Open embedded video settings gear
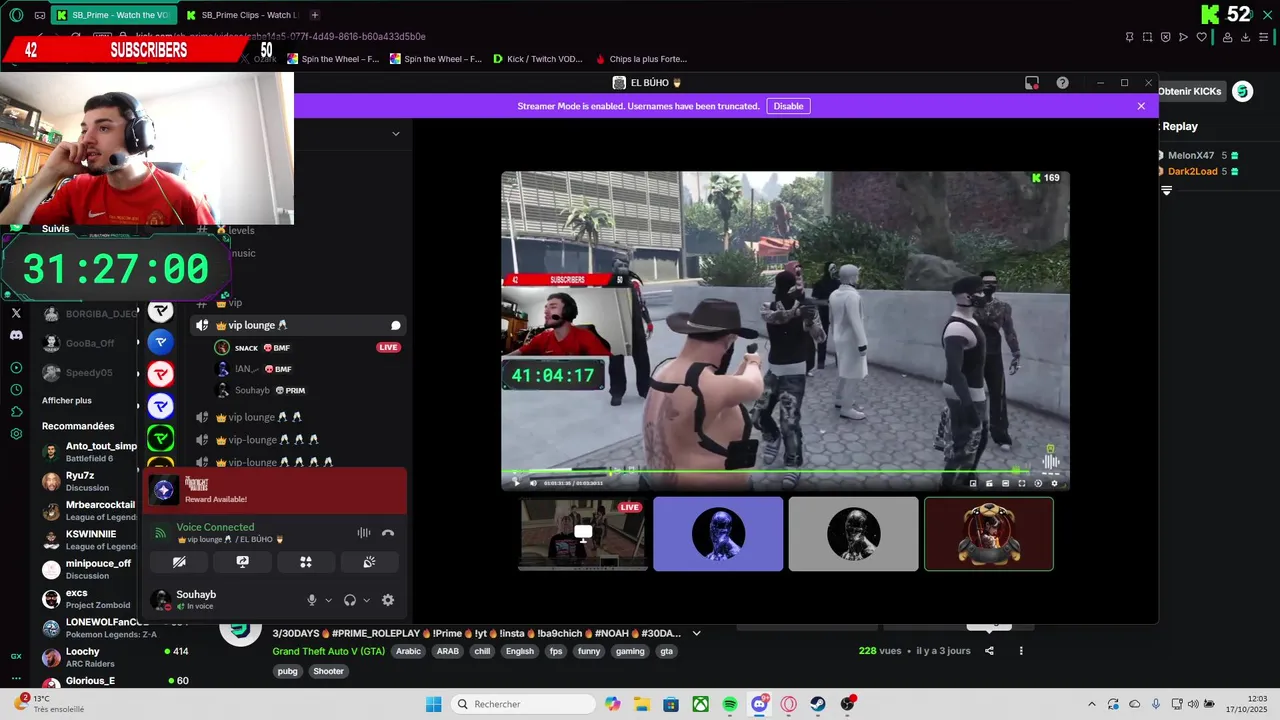Viewport: 1280px width, 720px height. click(x=1054, y=483)
